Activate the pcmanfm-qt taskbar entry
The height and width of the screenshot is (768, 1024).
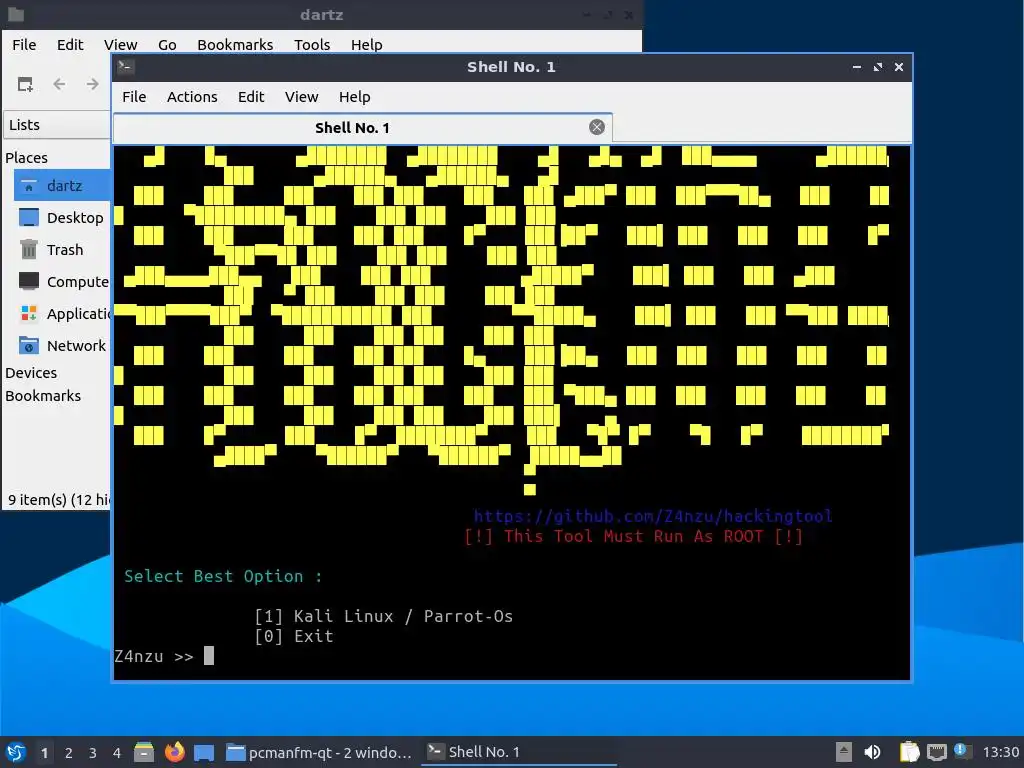coord(319,752)
